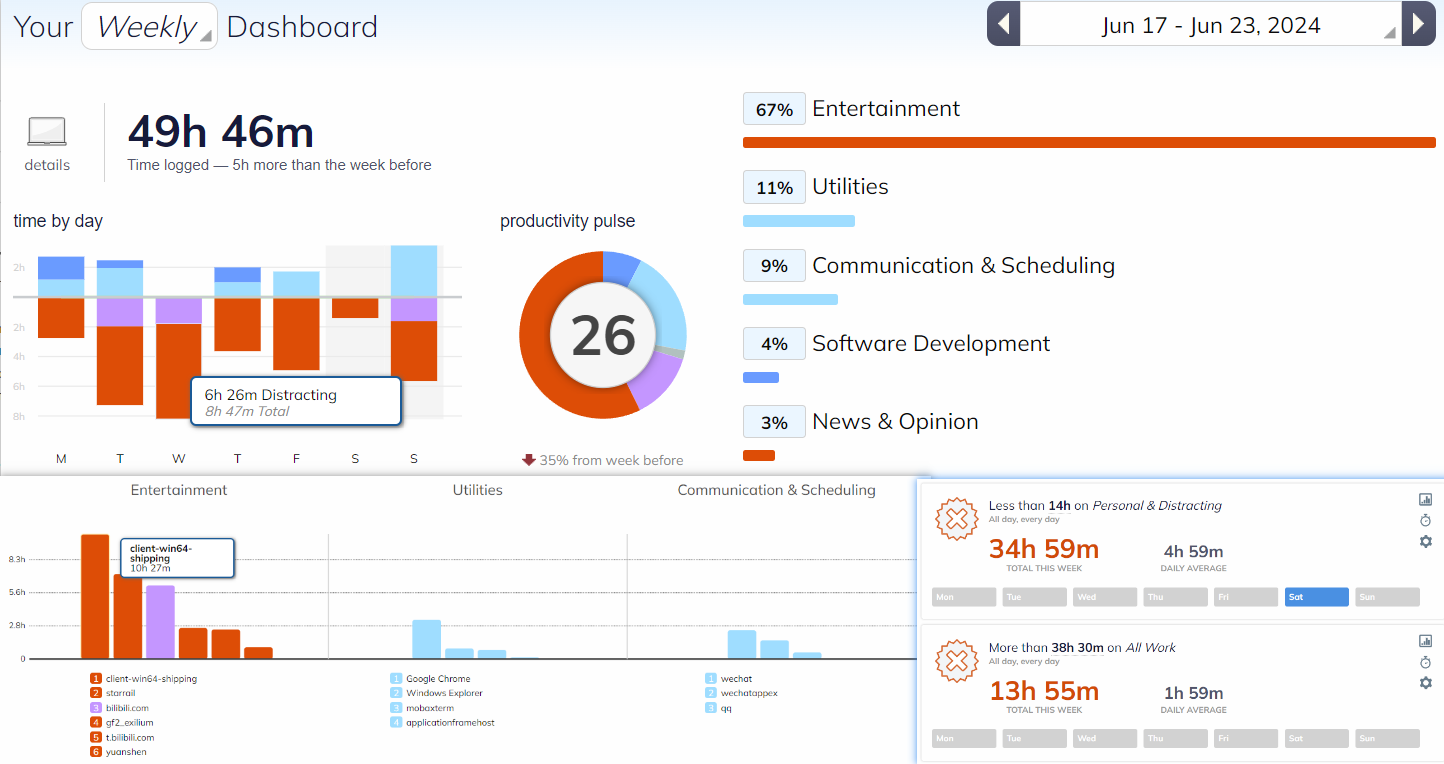The width and height of the screenshot is (1444, 764).
Task: Click stopwatch icon for All Work goal
Action: [1425, 662]
